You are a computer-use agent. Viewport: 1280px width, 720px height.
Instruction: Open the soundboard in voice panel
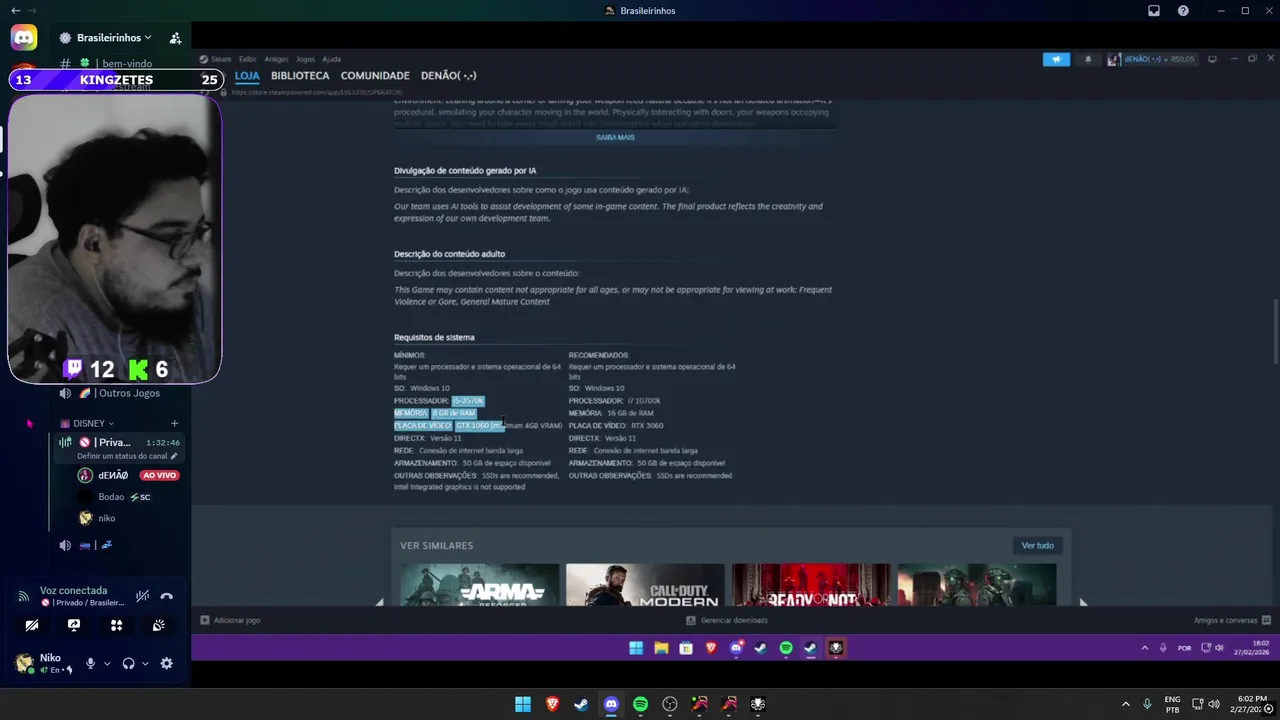158,625
